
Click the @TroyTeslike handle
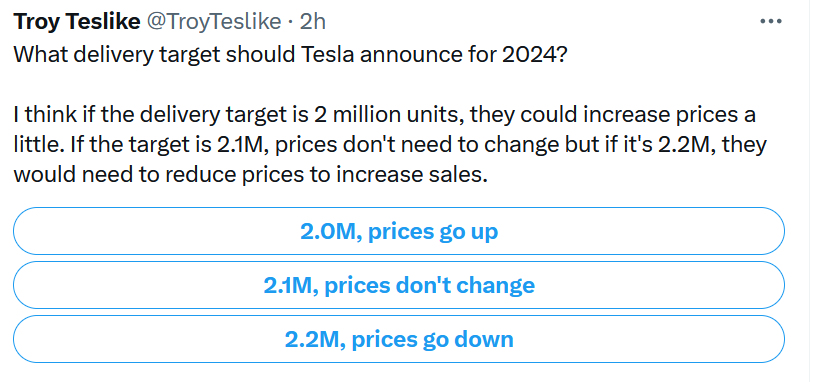click(215, 22)
